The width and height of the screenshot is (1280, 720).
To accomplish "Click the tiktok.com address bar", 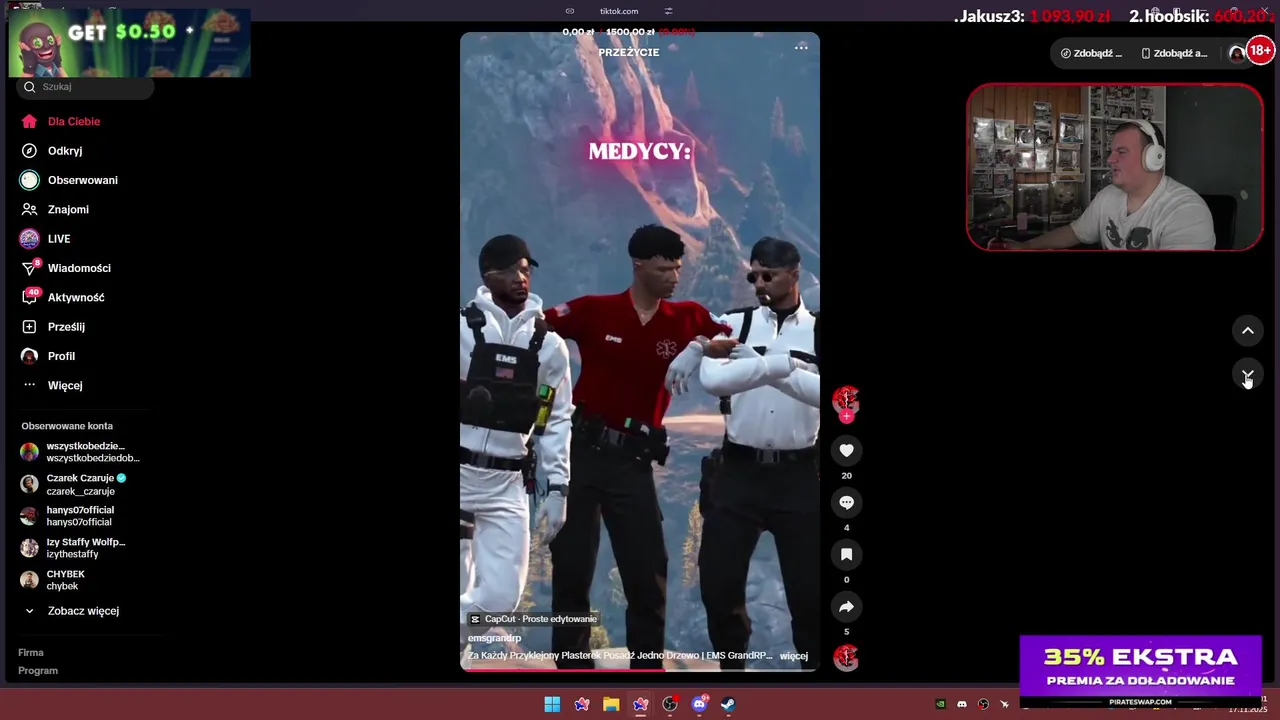I will click(x=619, y=11).
